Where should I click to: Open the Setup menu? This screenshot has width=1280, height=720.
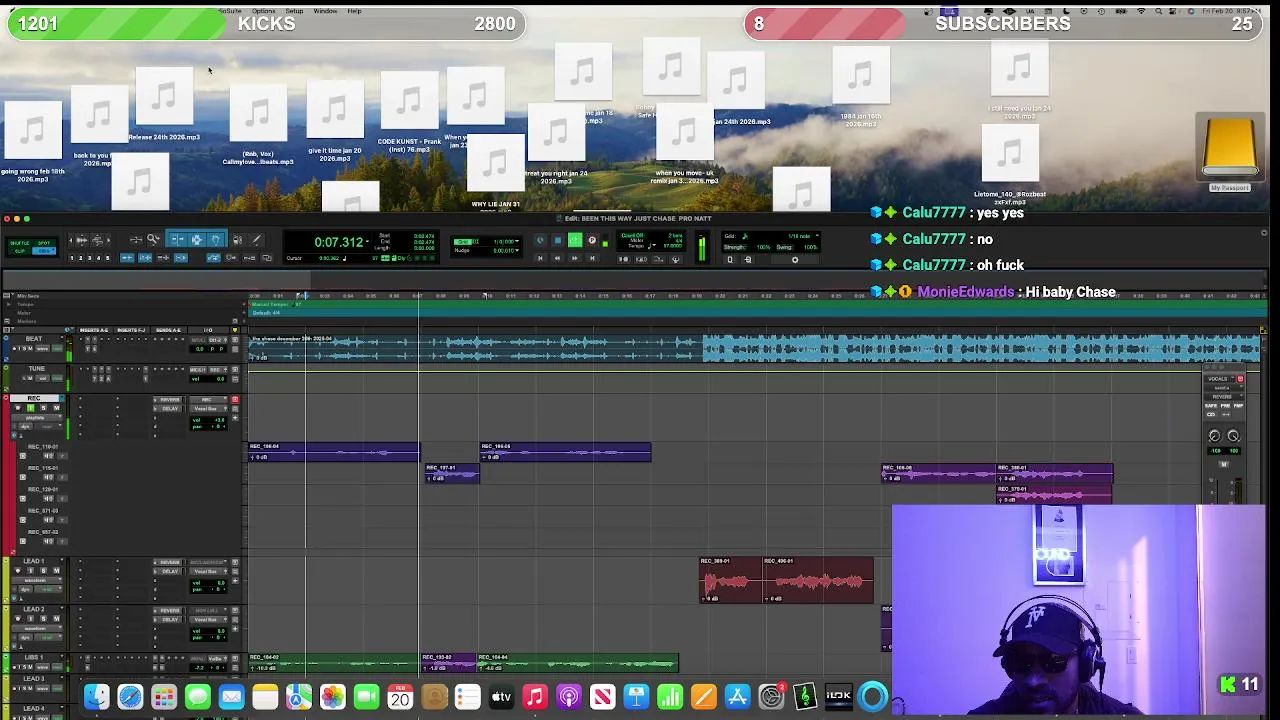pyautogui.click(x=294, y=11)
